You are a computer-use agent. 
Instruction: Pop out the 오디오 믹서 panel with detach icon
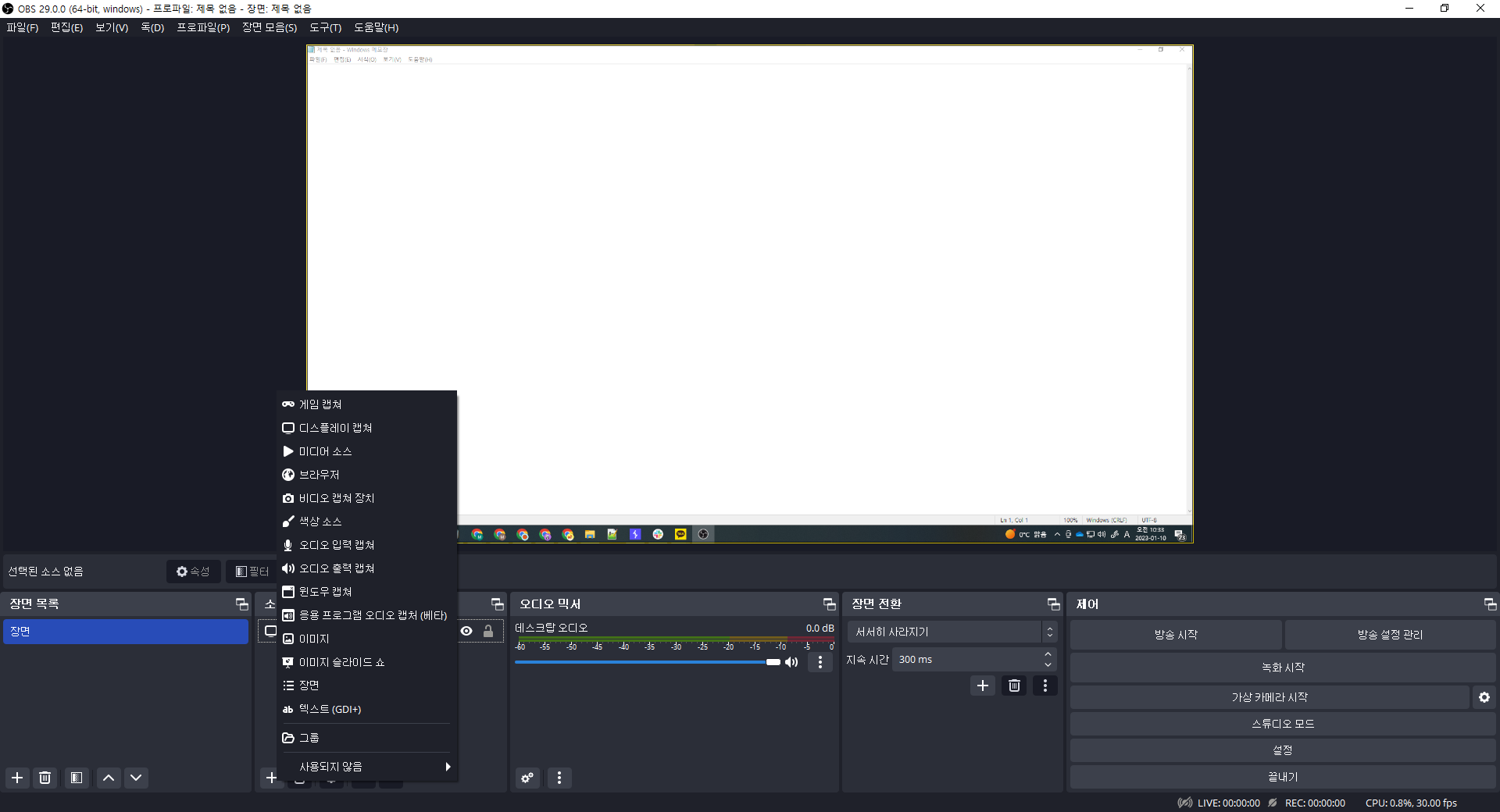click(828, 604)
